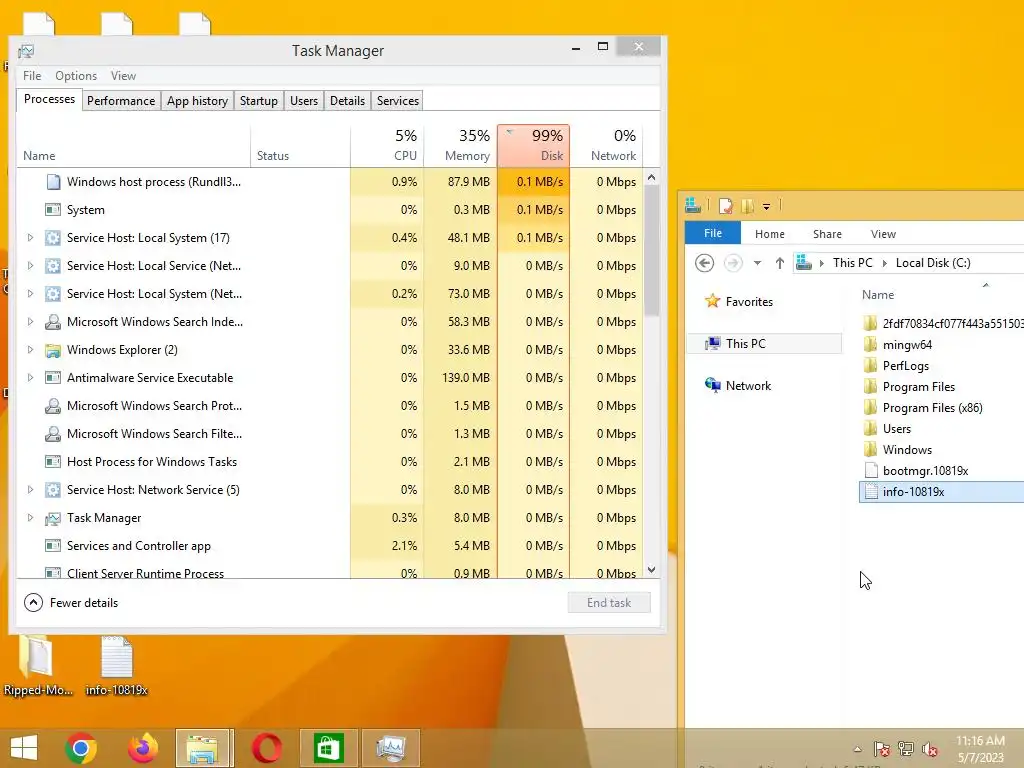Screen dimensions: 1024x768
Task: Select Network in Explorer navigation pane
Action: click(738, 386)
